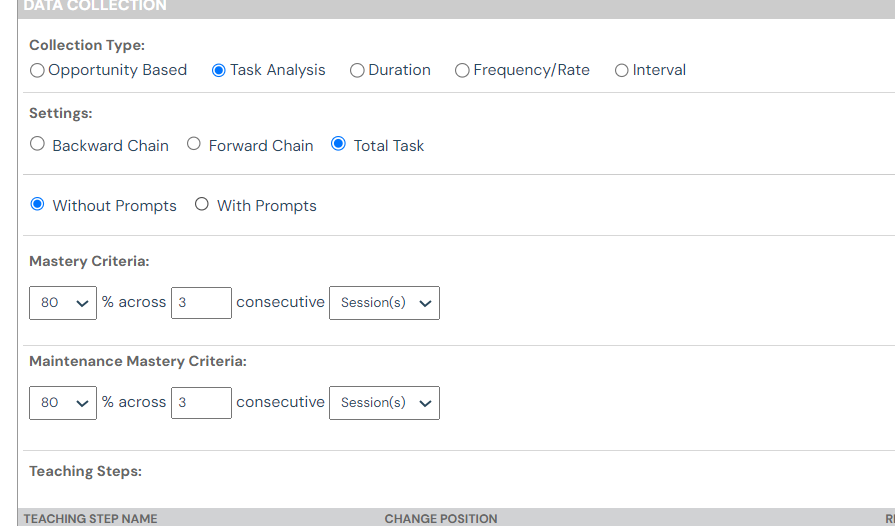Click the Teaching Steps label

[x=85, y=471]
